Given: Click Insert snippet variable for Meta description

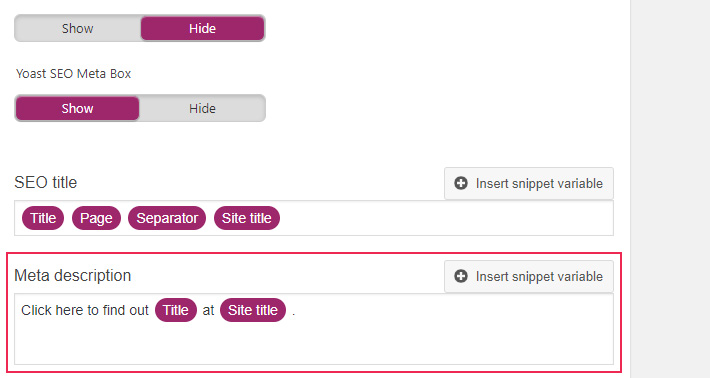Looking at the screenshot, I should (x=529, y=276).
